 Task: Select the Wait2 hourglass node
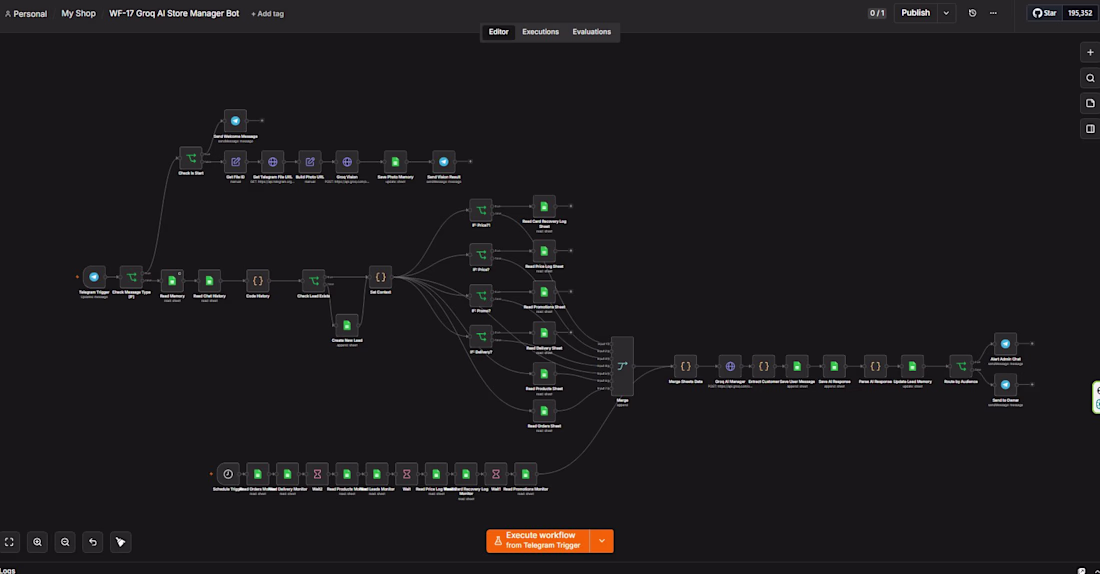point(317,474)
